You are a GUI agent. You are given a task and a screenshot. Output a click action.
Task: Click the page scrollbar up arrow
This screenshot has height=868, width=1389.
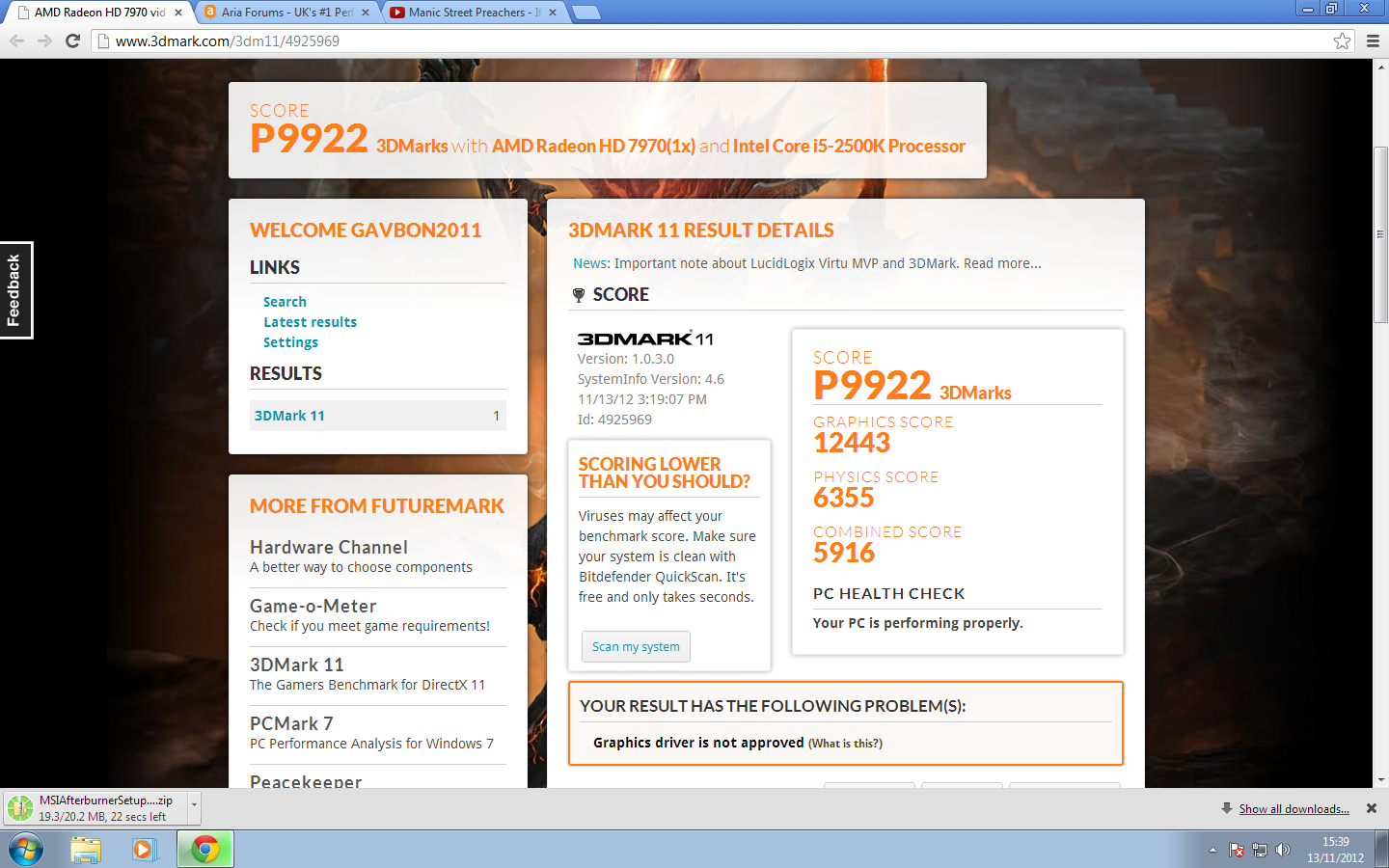[x=1381, y=66]
